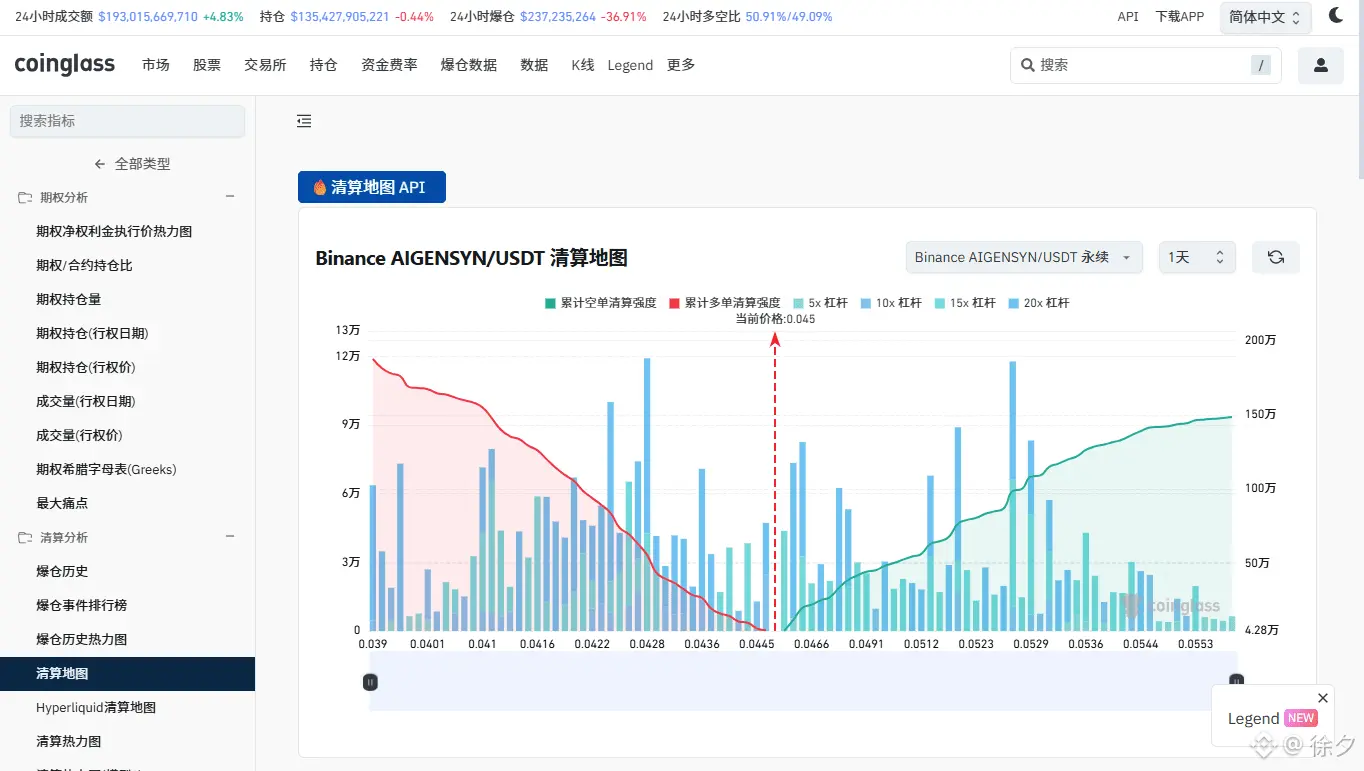Click the right handle of chart range slider
Screen dimensions: 1364x771
click(1236, 681)
